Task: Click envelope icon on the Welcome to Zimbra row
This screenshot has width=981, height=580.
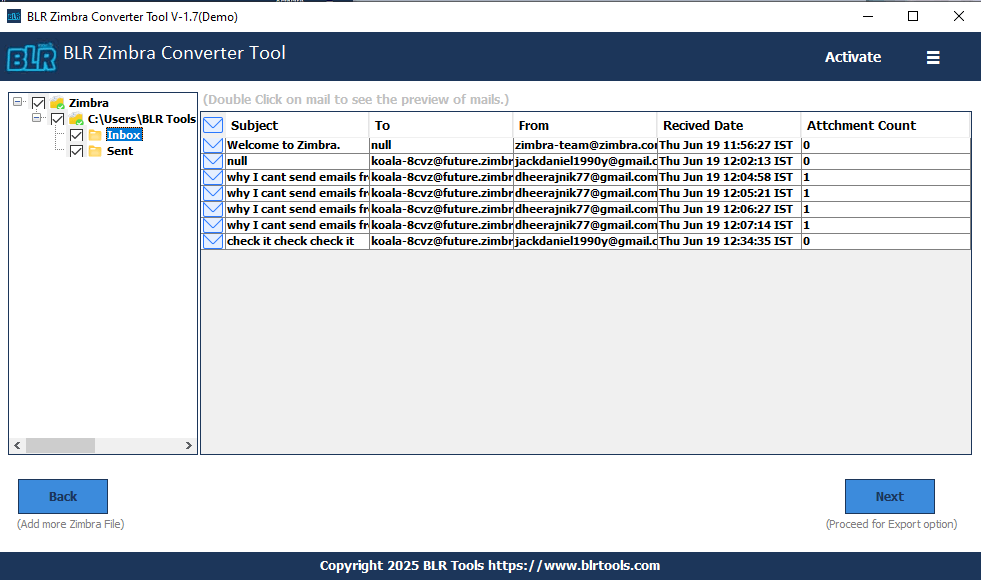Action: click(212, 144)
